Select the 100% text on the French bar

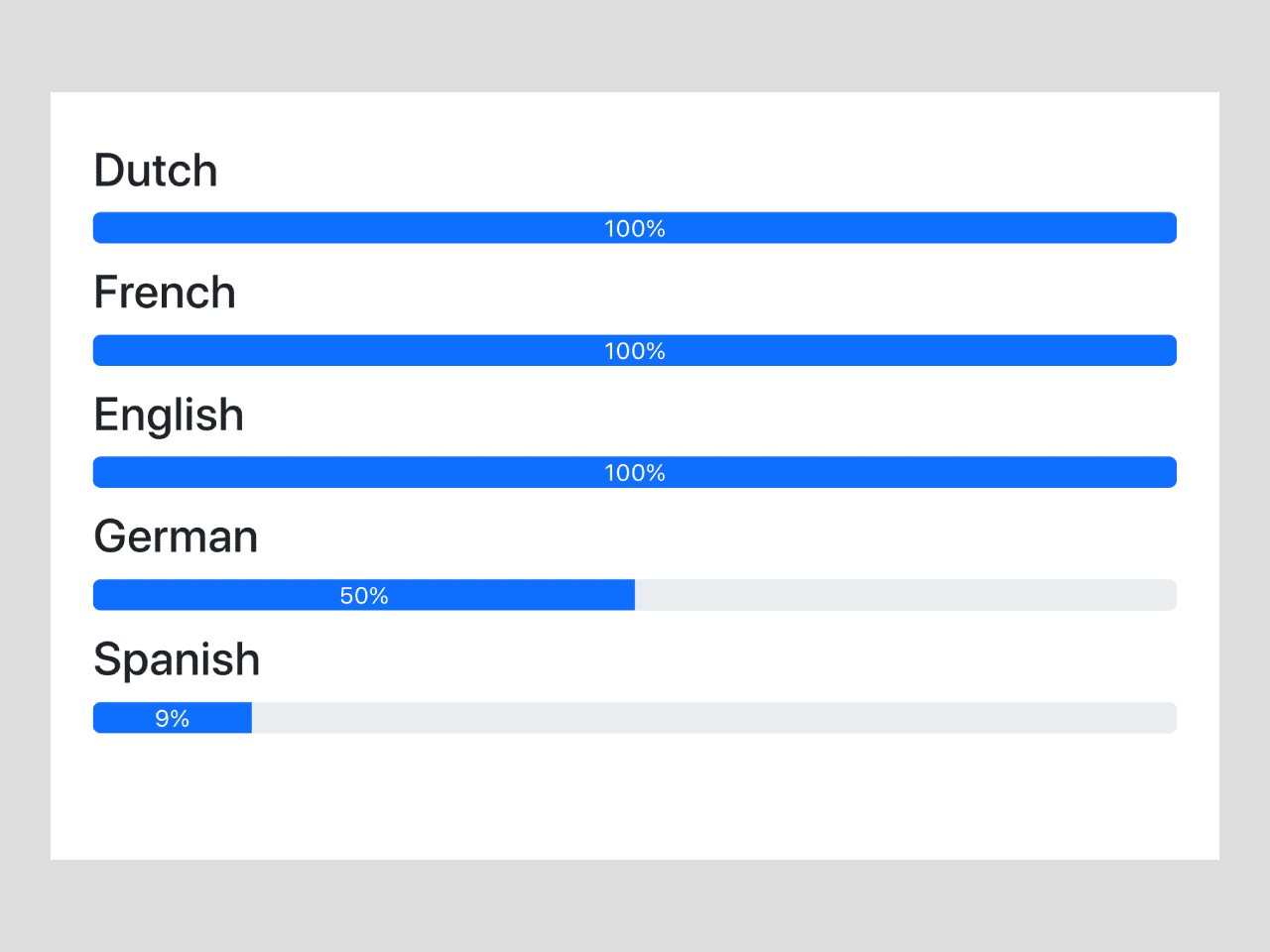tap(634, 351)
